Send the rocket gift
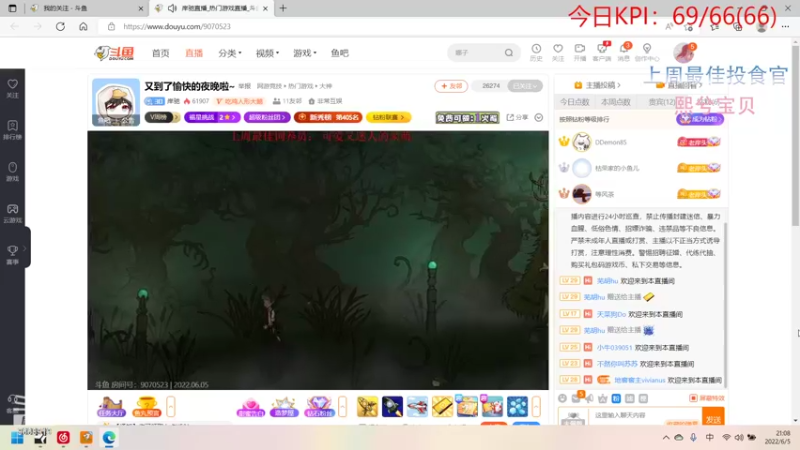The image size is (800, 450). tap(392, 407)
